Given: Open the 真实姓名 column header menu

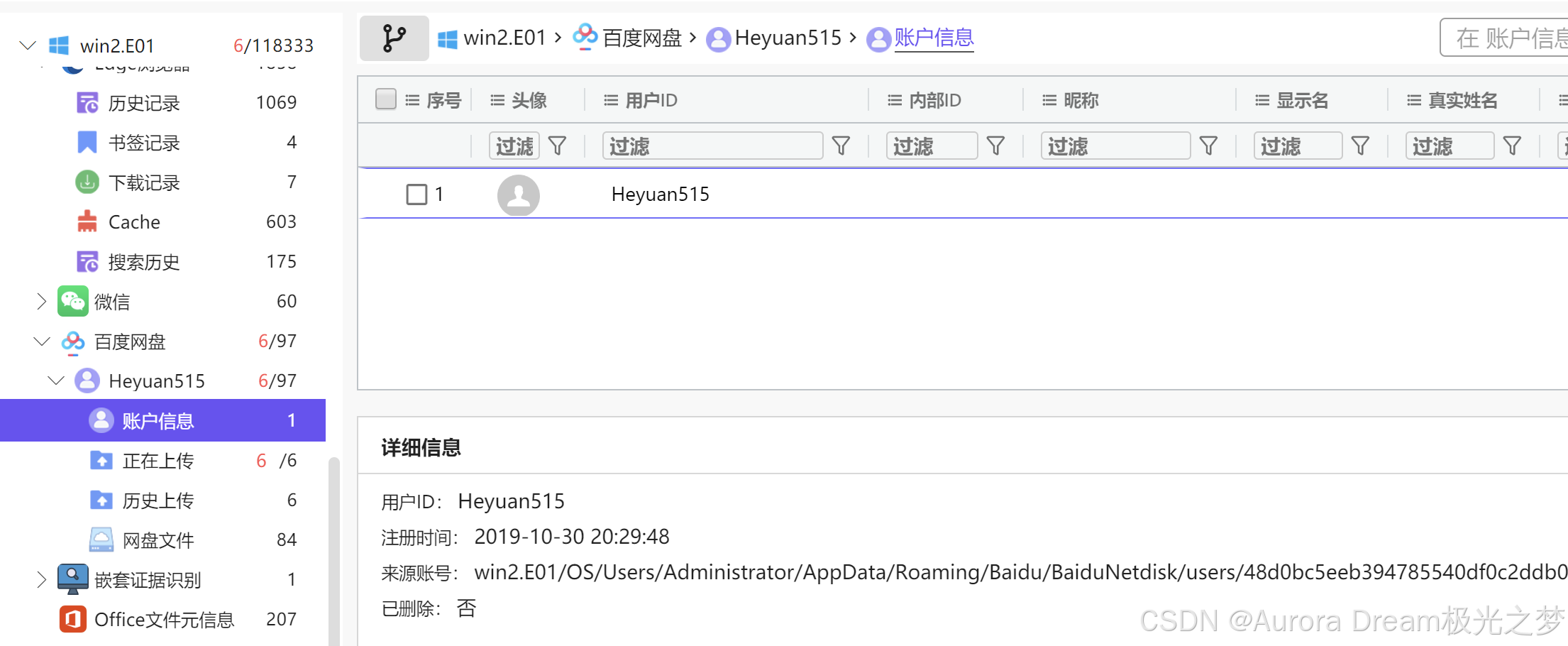Looking at the screenshot, I should 1414,100.
